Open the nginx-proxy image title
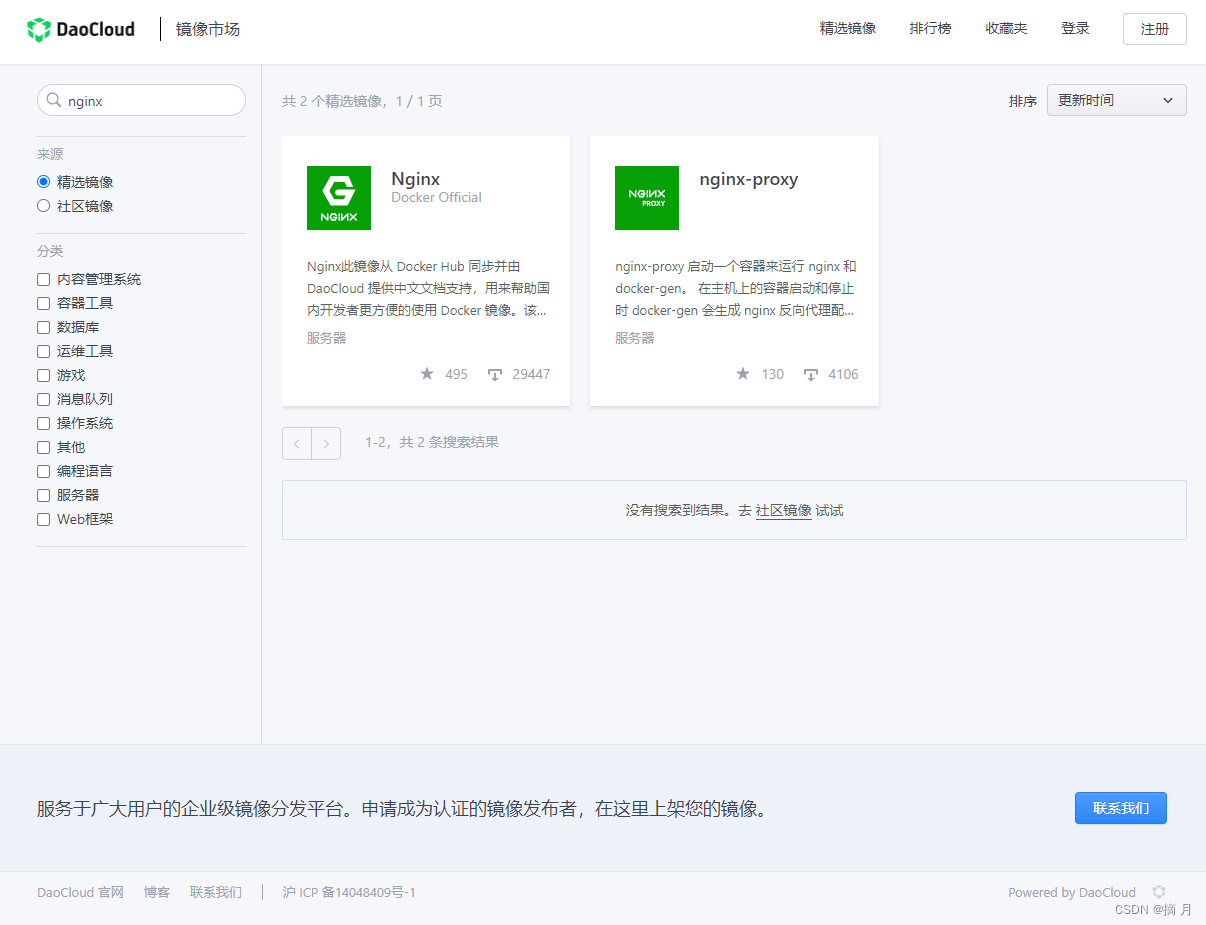This screenshot has width=1206, height=925. click(x=749, y=180)
